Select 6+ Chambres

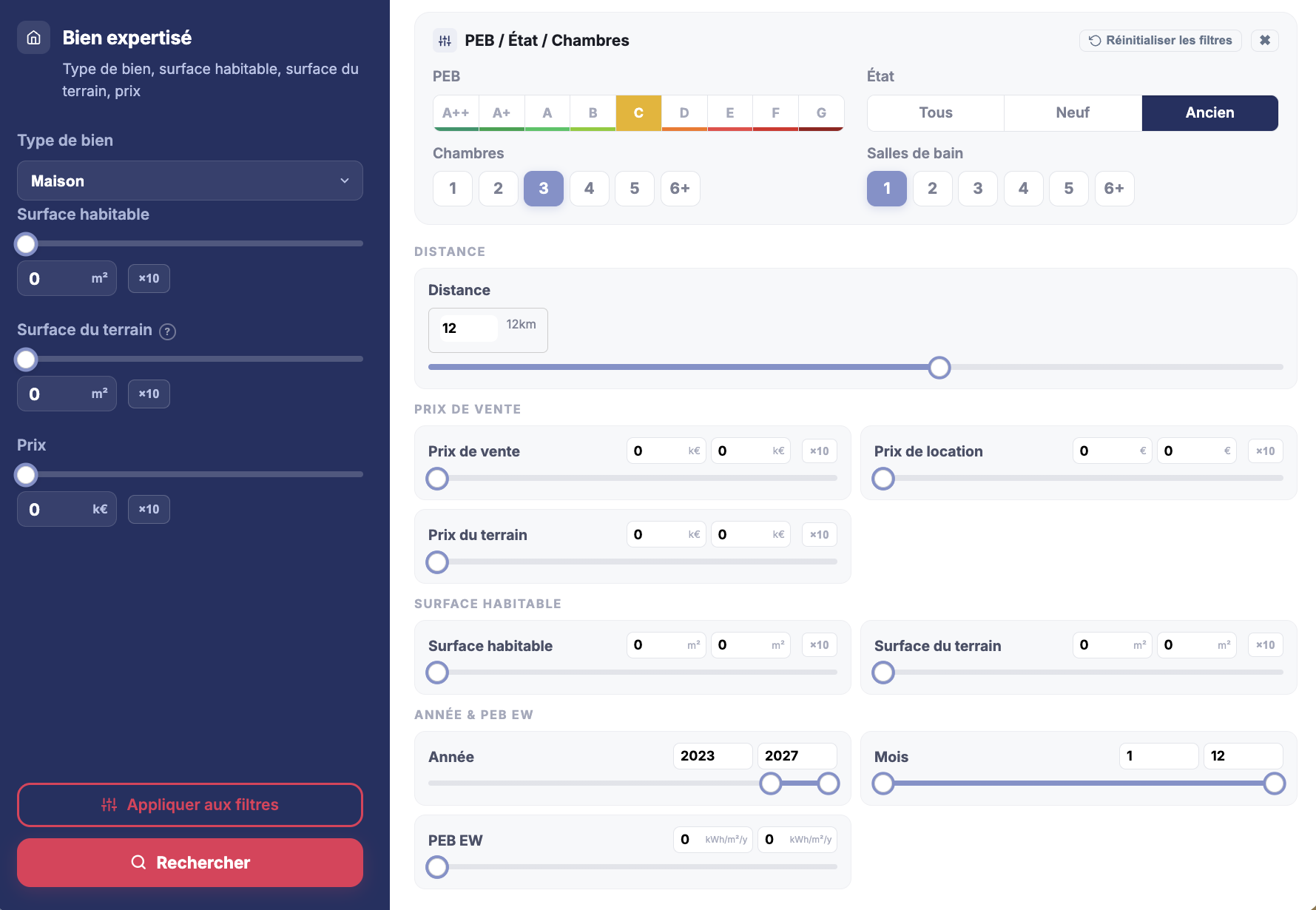[680, 188]
